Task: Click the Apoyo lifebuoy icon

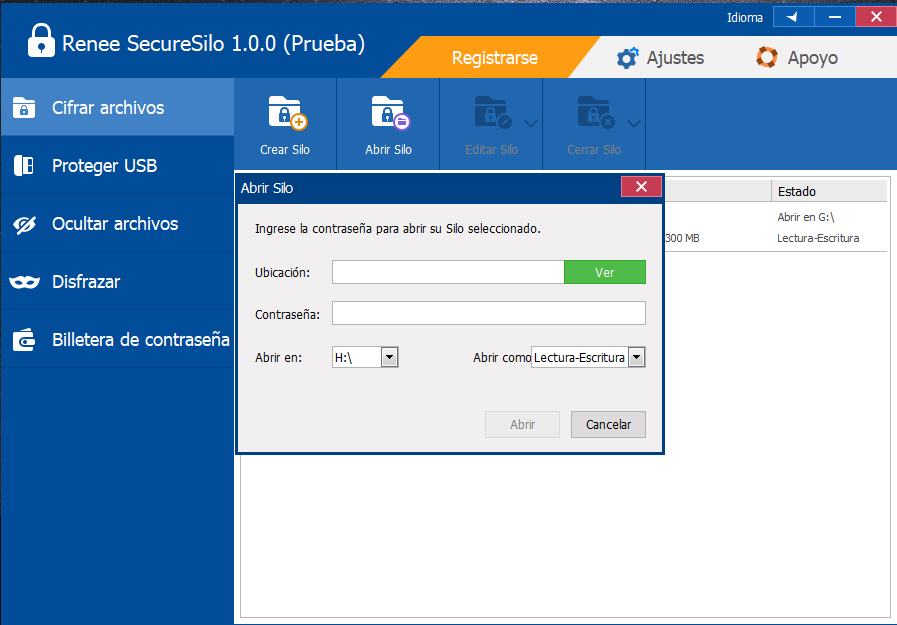Action: [767, 57]
